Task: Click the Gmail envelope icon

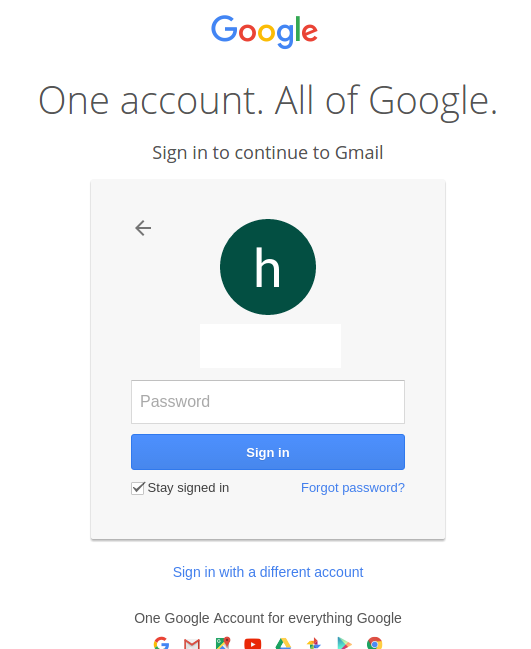Action: click(192, 644)
